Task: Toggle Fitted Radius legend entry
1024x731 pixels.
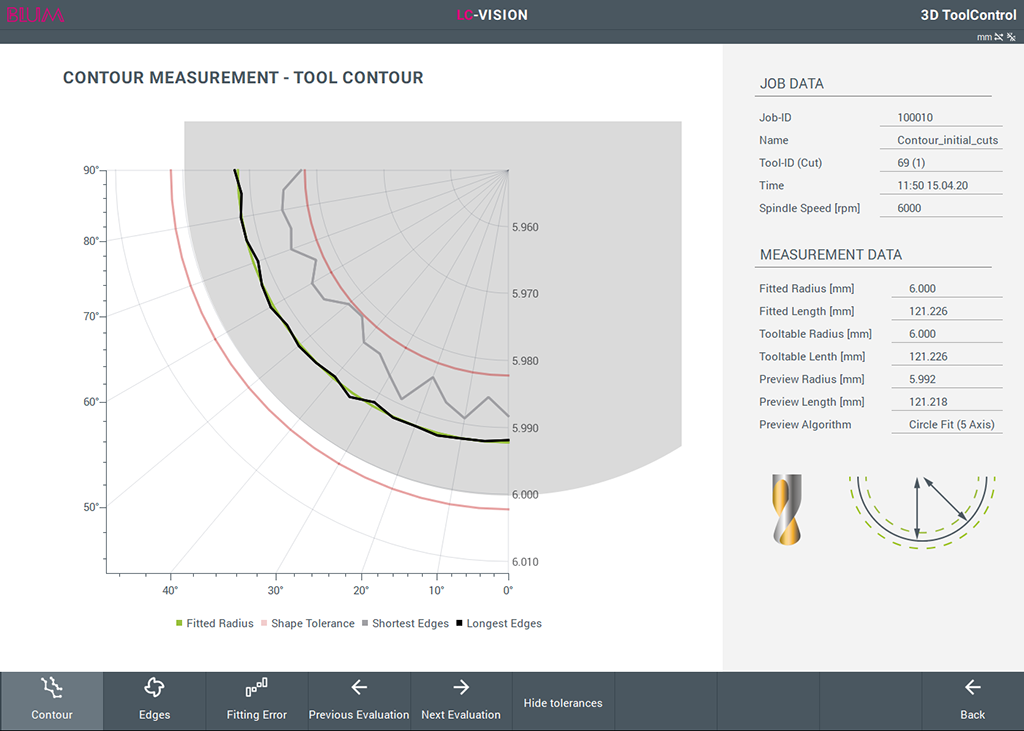Action: [x=214, y=623]
